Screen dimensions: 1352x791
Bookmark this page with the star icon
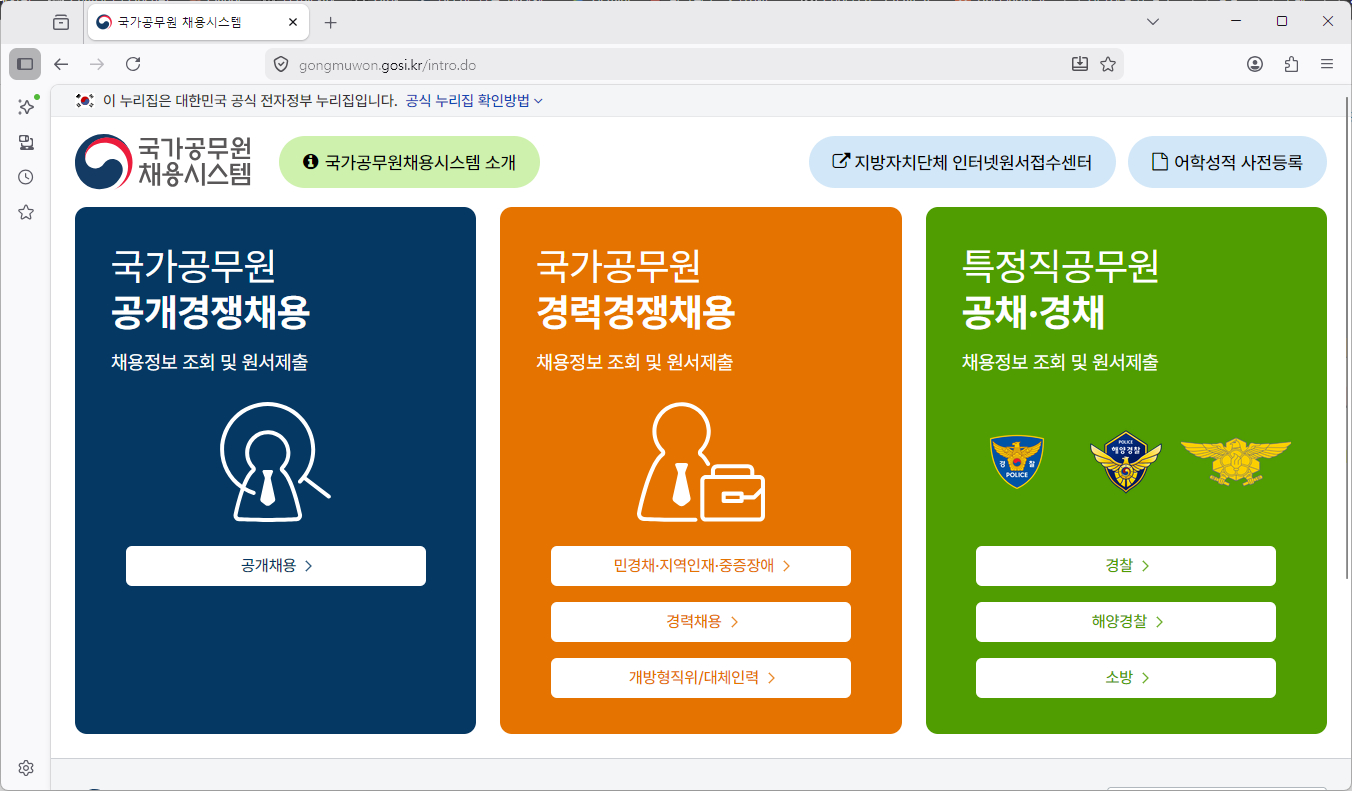(1108, 64)
